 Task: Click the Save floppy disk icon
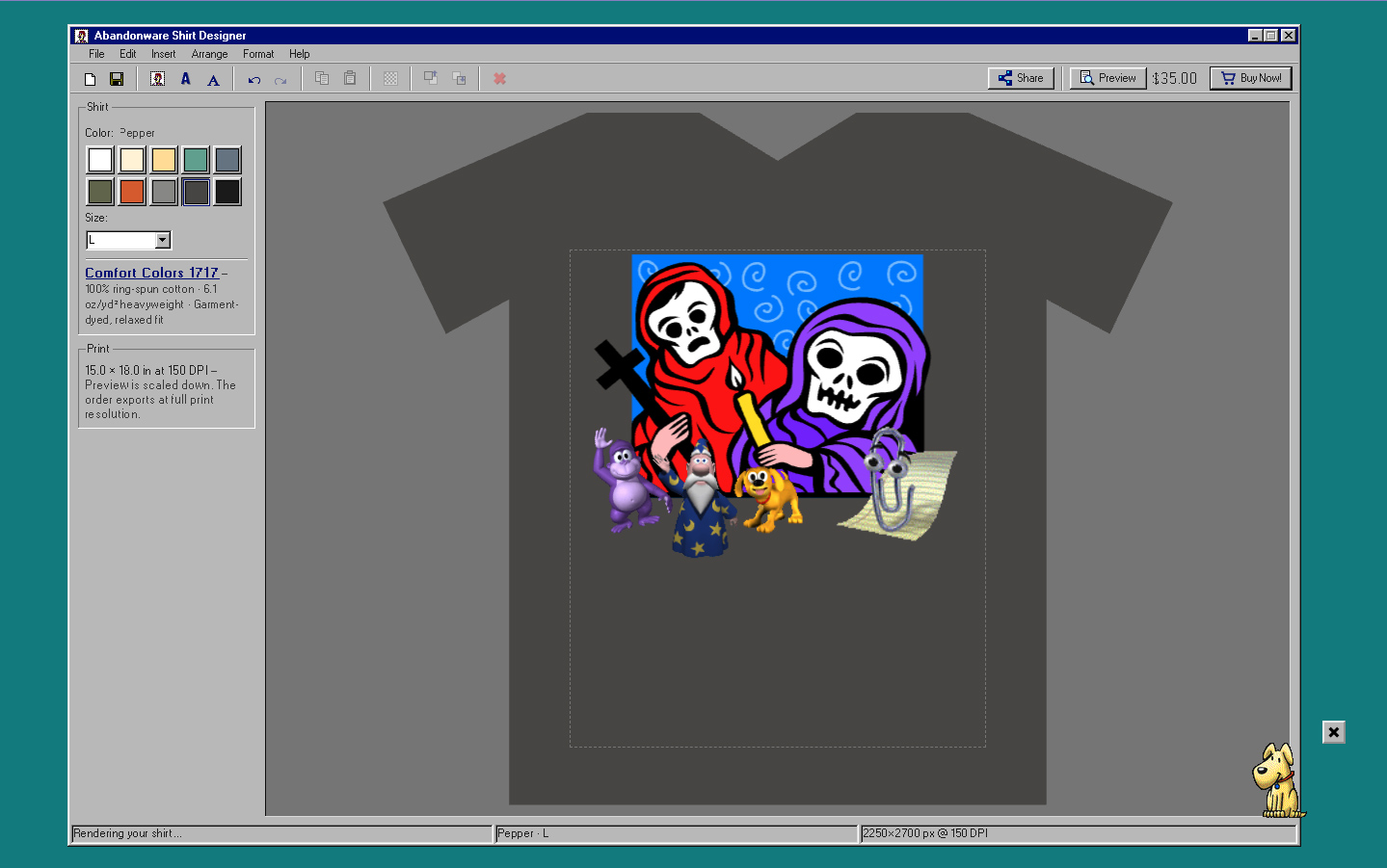[117, 79]
